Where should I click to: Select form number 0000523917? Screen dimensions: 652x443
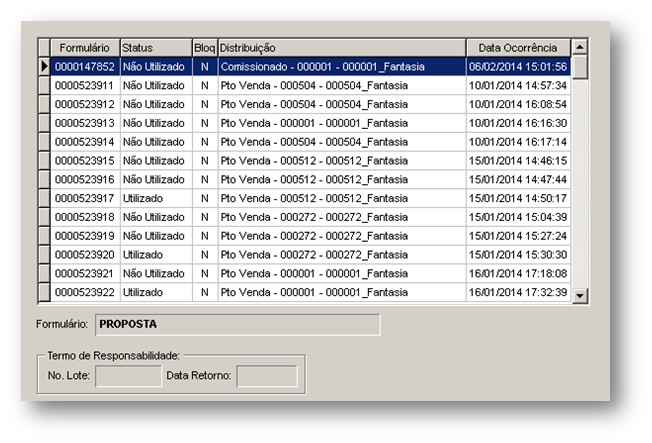(85, 198)
